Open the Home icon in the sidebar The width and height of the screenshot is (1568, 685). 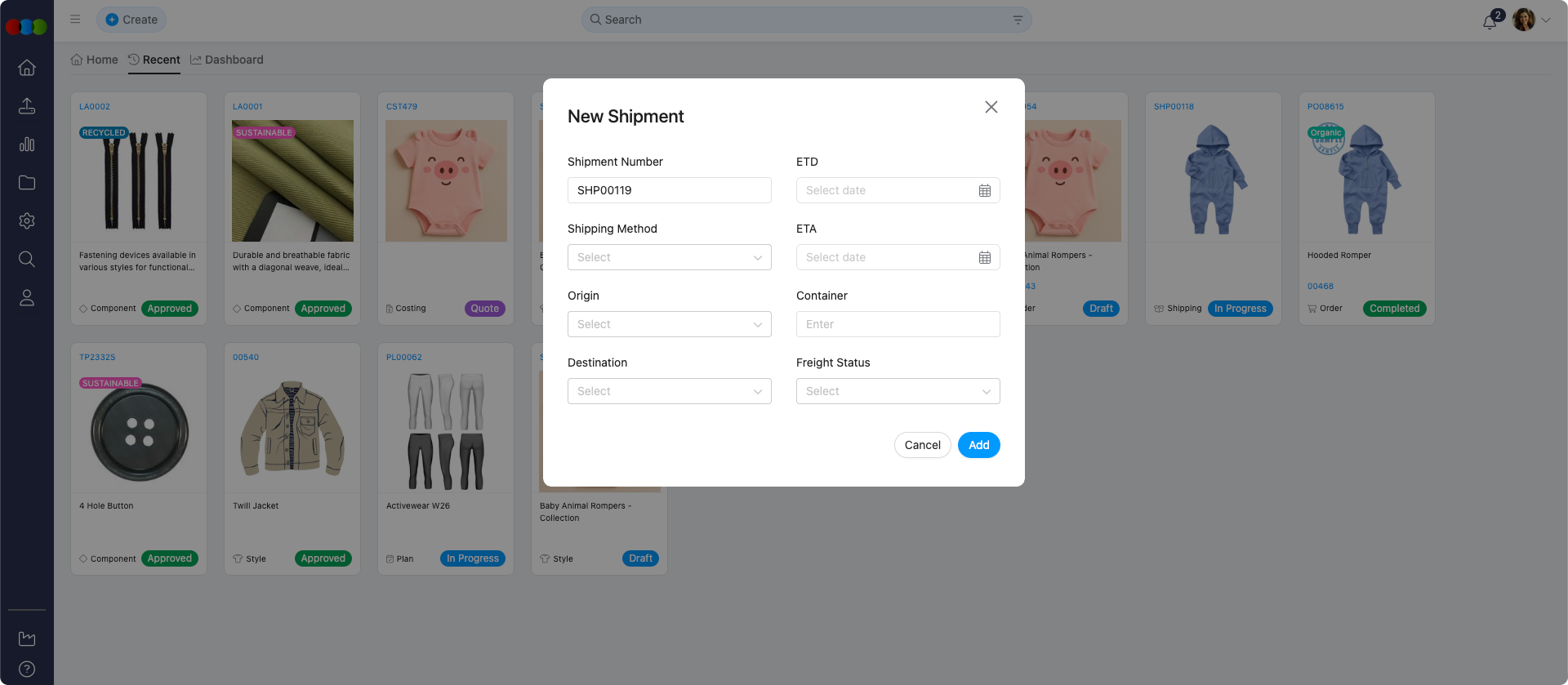(27, 68)
